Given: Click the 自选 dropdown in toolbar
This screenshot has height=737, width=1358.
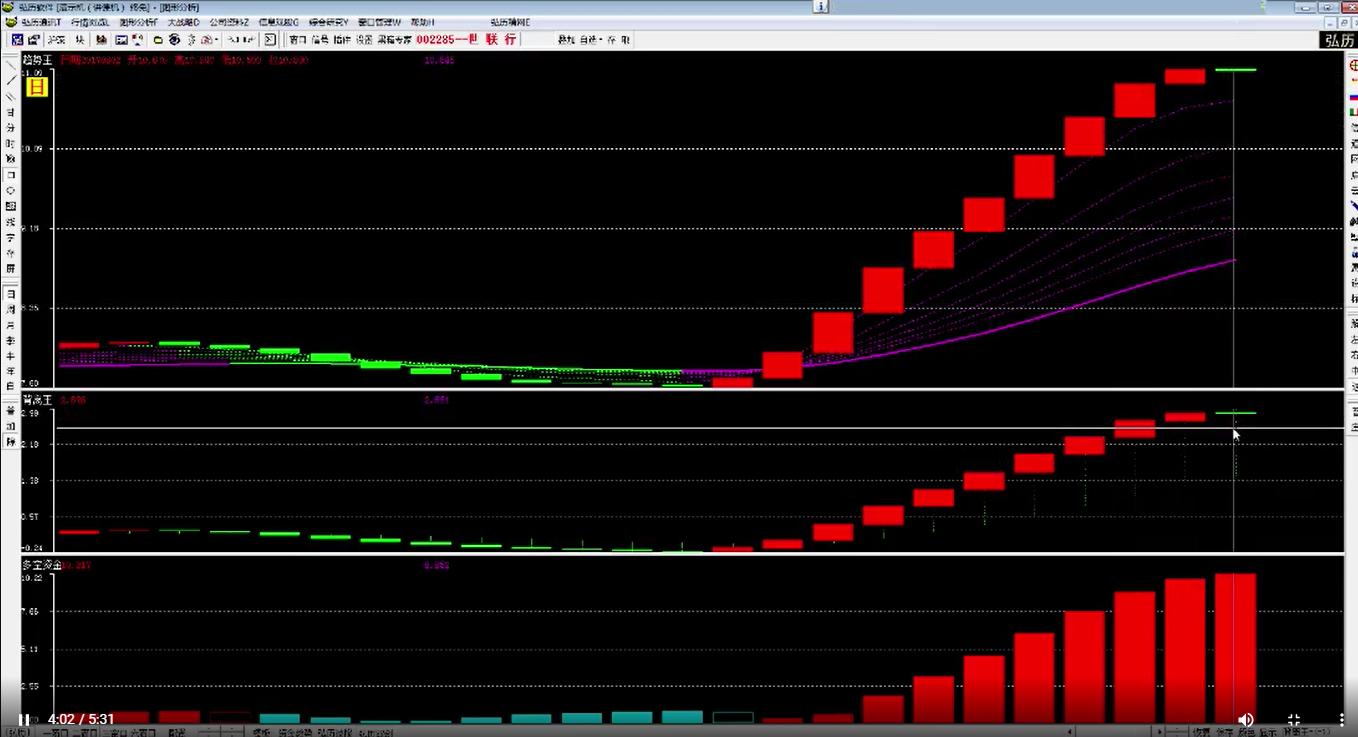Looking at the screenshot, I should tap(591, 40).
